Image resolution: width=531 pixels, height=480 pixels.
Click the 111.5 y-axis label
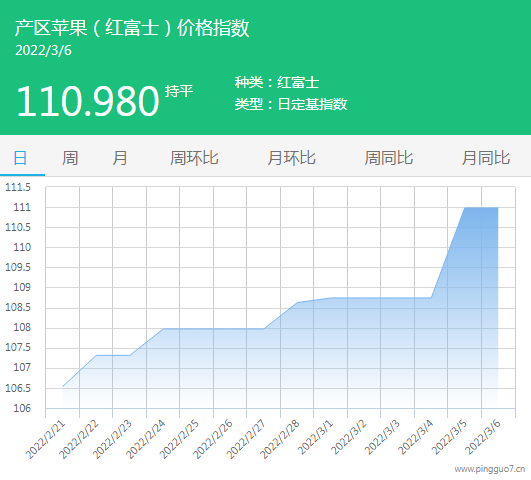[x=18, y=187]
